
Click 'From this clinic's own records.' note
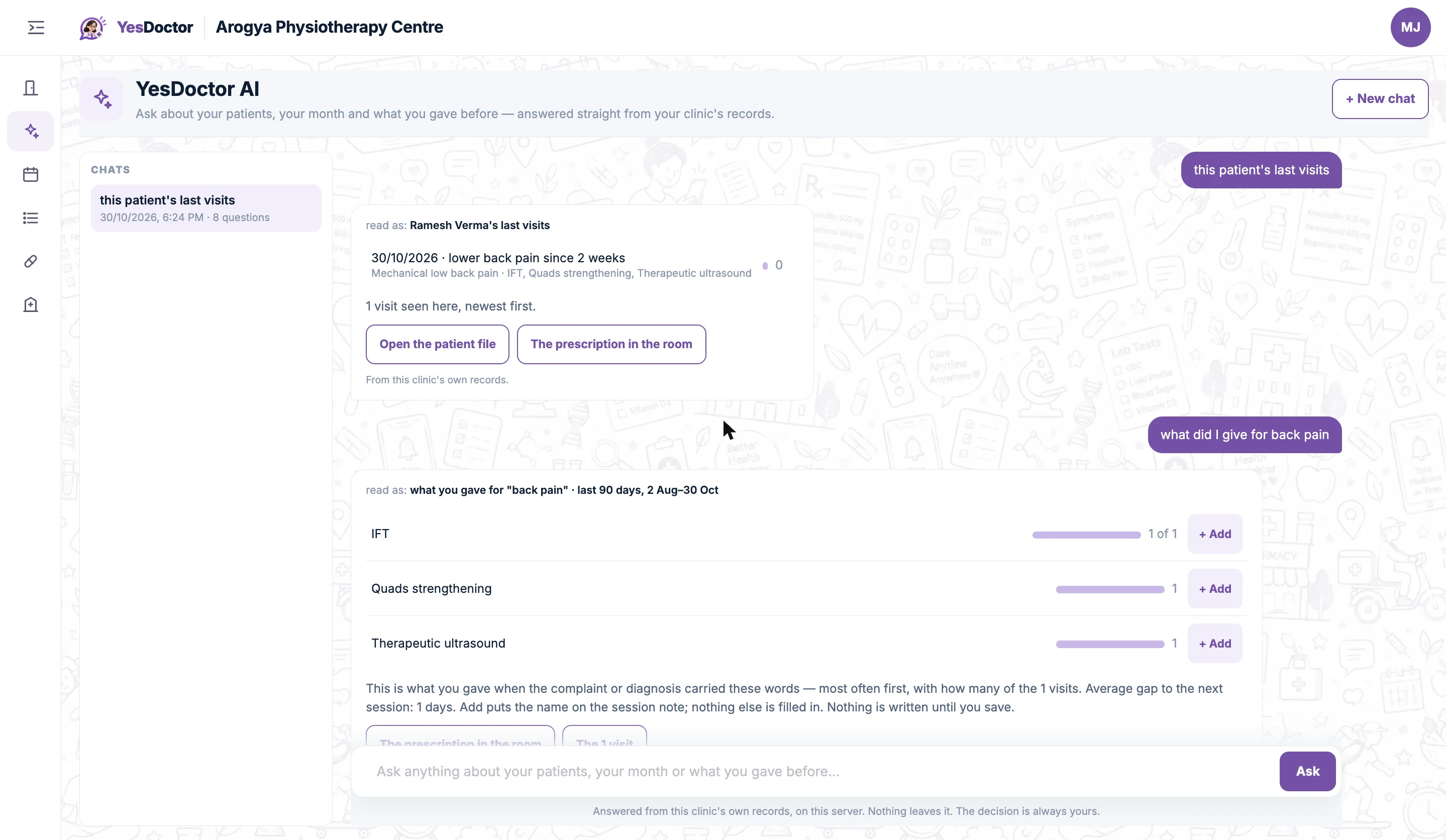(437, 380)
